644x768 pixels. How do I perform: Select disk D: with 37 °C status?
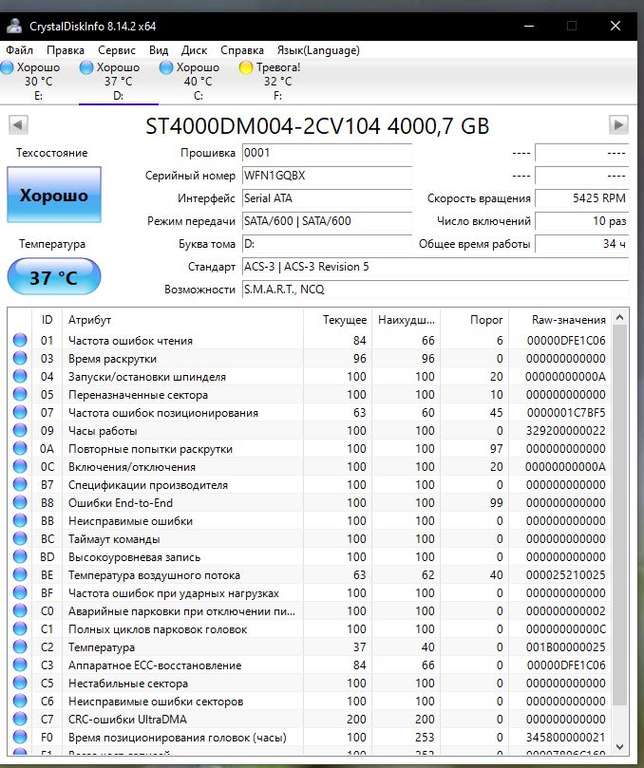[119, 81]
